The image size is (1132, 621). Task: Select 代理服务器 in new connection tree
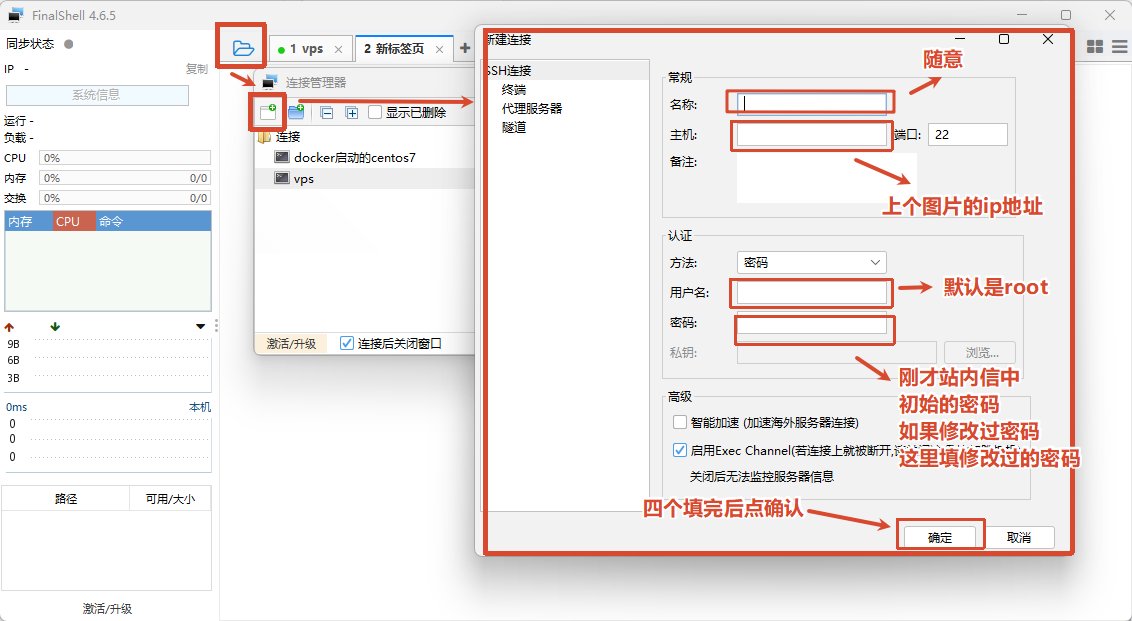click(532, 108)
